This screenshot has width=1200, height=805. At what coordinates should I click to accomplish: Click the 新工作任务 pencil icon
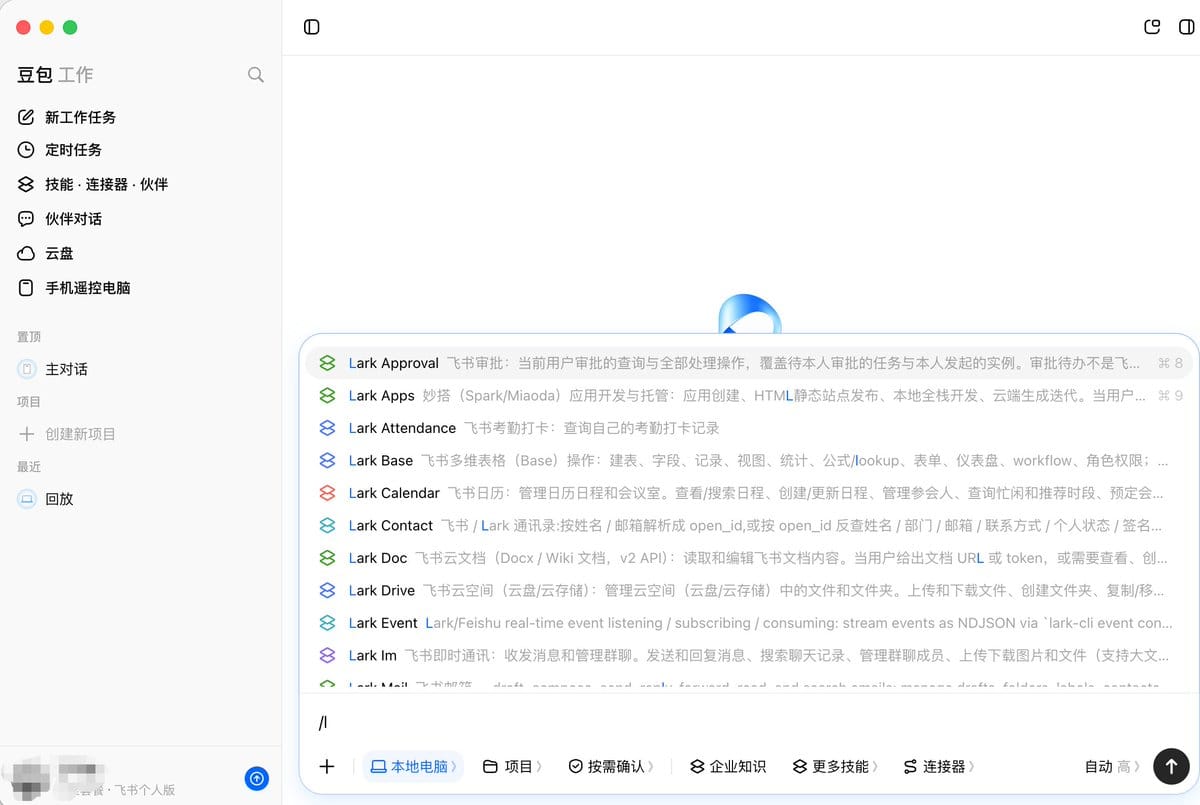point(27,117)
